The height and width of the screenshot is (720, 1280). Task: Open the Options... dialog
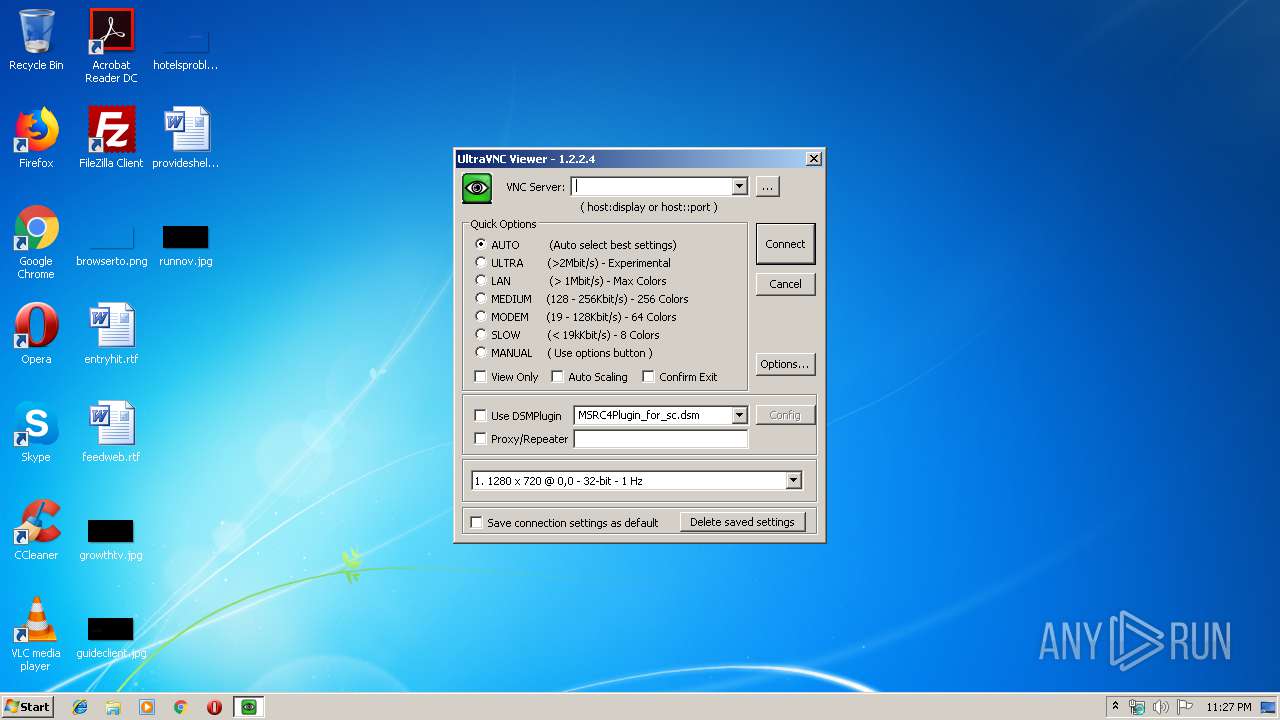(785, 364)
